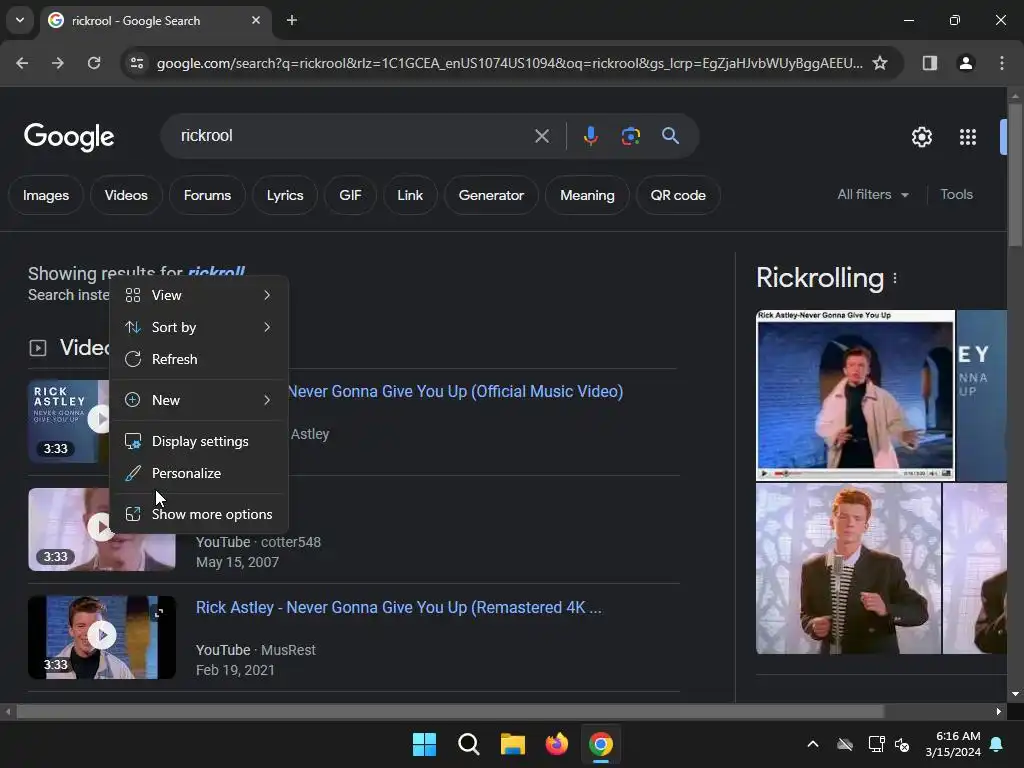The image size is (1024, 768).
Task: Open Google quick settings gear
Action: [921, 137]
